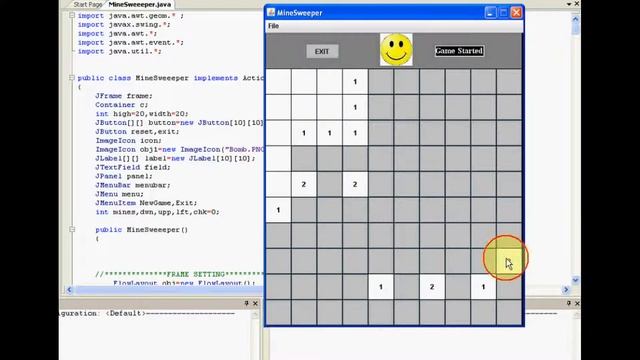This screenshot has width=640, height=360.
Task: Close the MineSweeper window
Action: pos(516,13)
